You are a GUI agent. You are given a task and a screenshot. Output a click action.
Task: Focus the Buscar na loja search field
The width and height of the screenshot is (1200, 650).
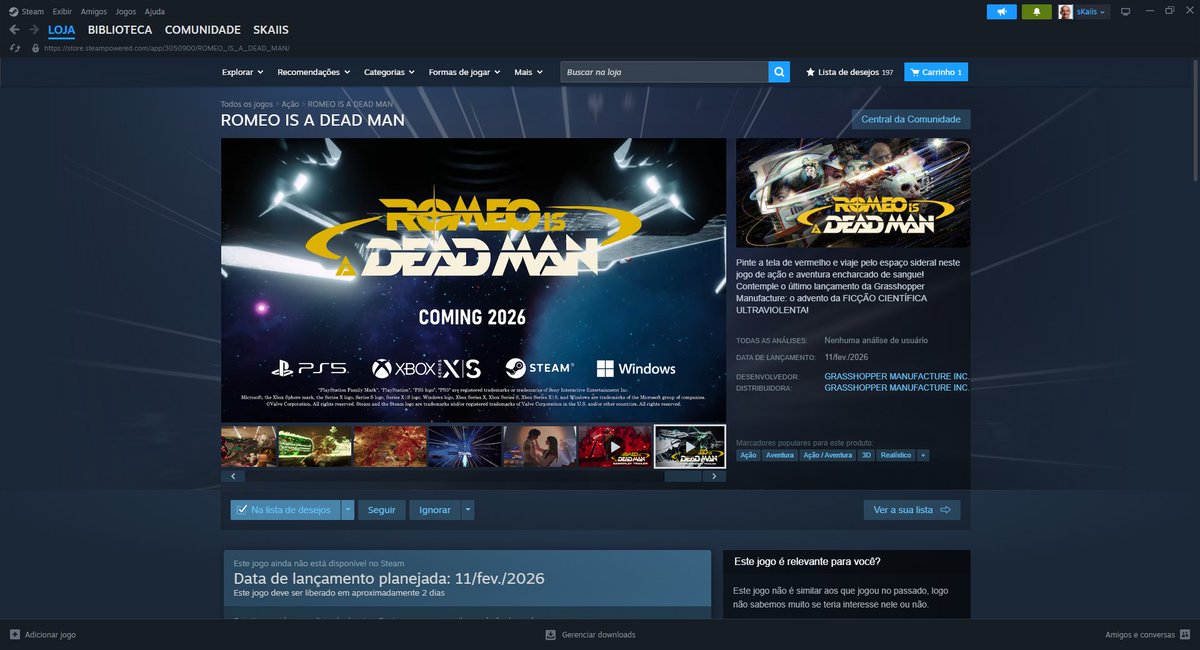(664, 72)
